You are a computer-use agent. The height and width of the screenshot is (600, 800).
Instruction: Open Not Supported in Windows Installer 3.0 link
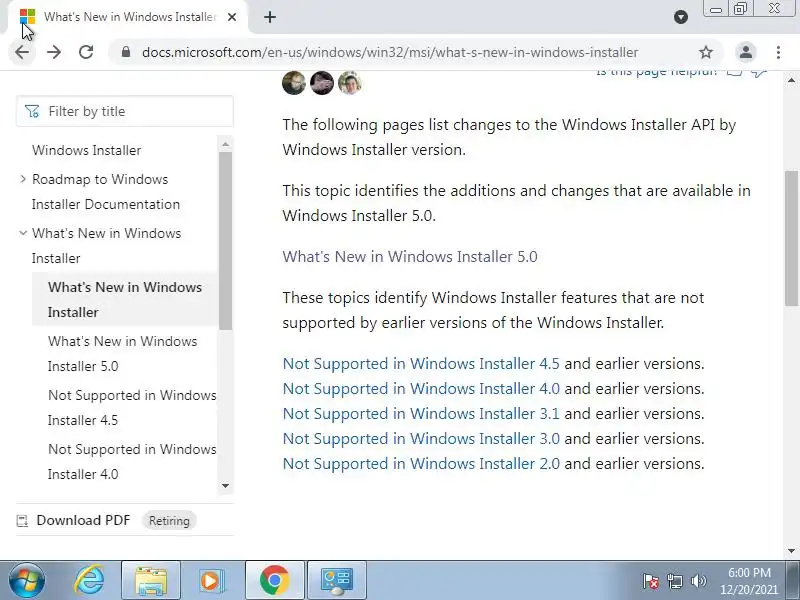click(421, 439)
